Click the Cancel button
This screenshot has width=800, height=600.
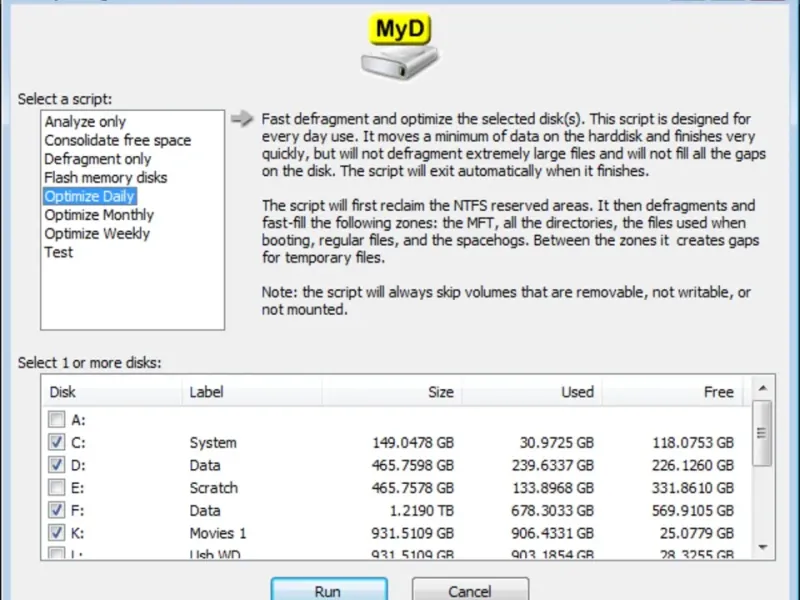(470, 590)
